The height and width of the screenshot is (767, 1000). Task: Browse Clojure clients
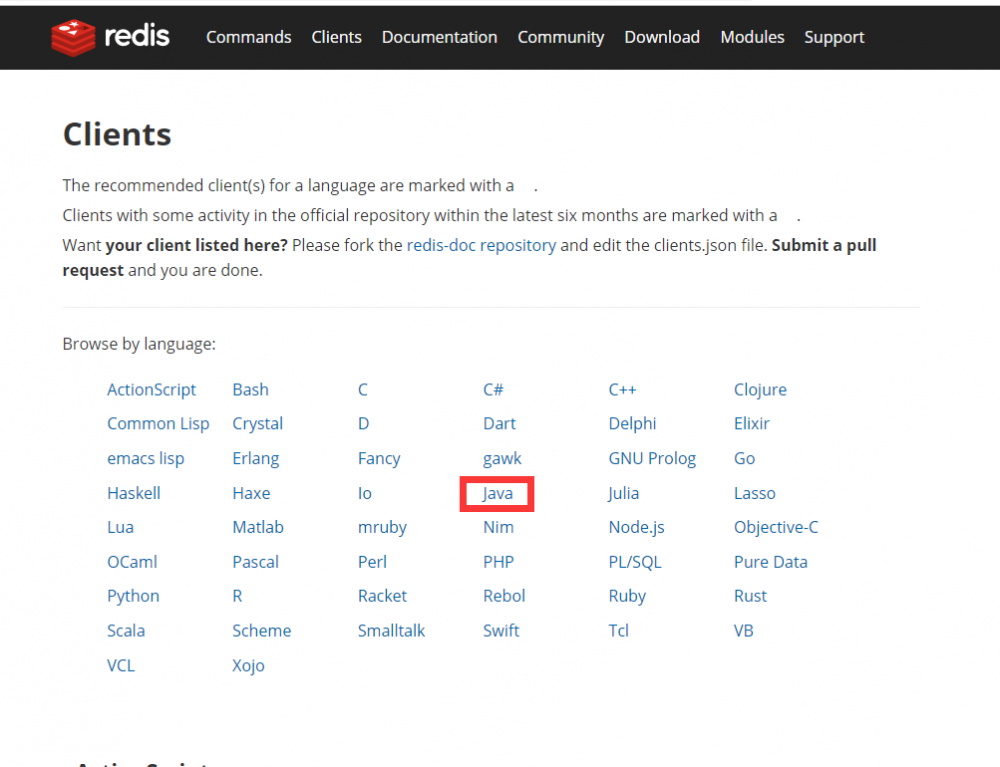pos(760,390)
